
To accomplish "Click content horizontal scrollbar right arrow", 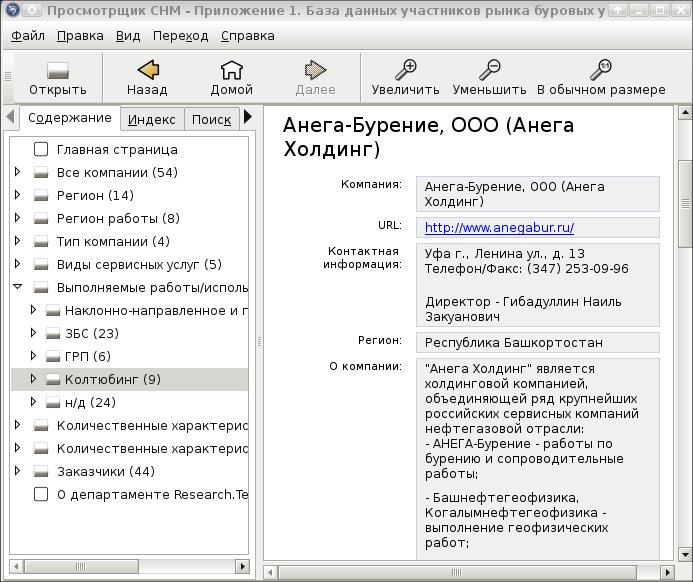I will coord(667,573).
